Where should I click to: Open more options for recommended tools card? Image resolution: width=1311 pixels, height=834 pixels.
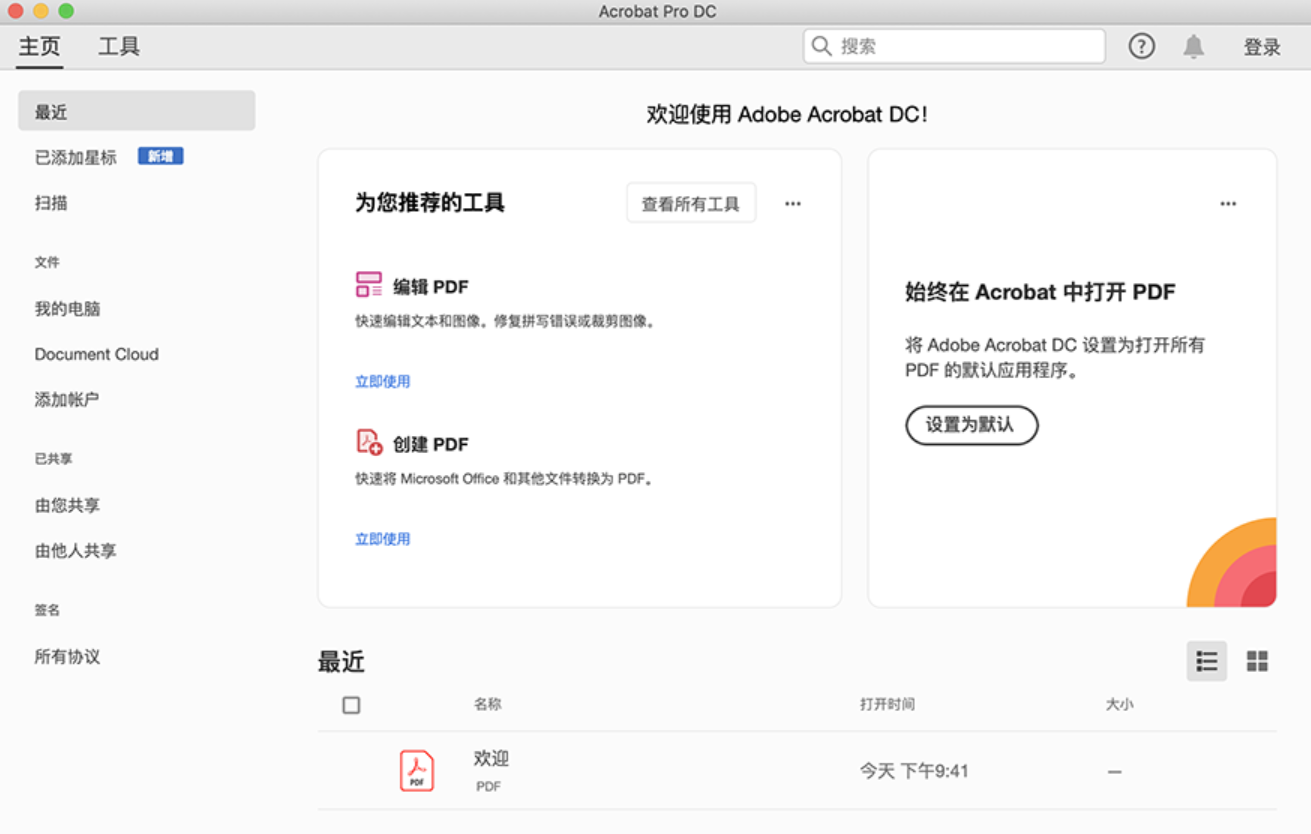(x=793, y=203)
